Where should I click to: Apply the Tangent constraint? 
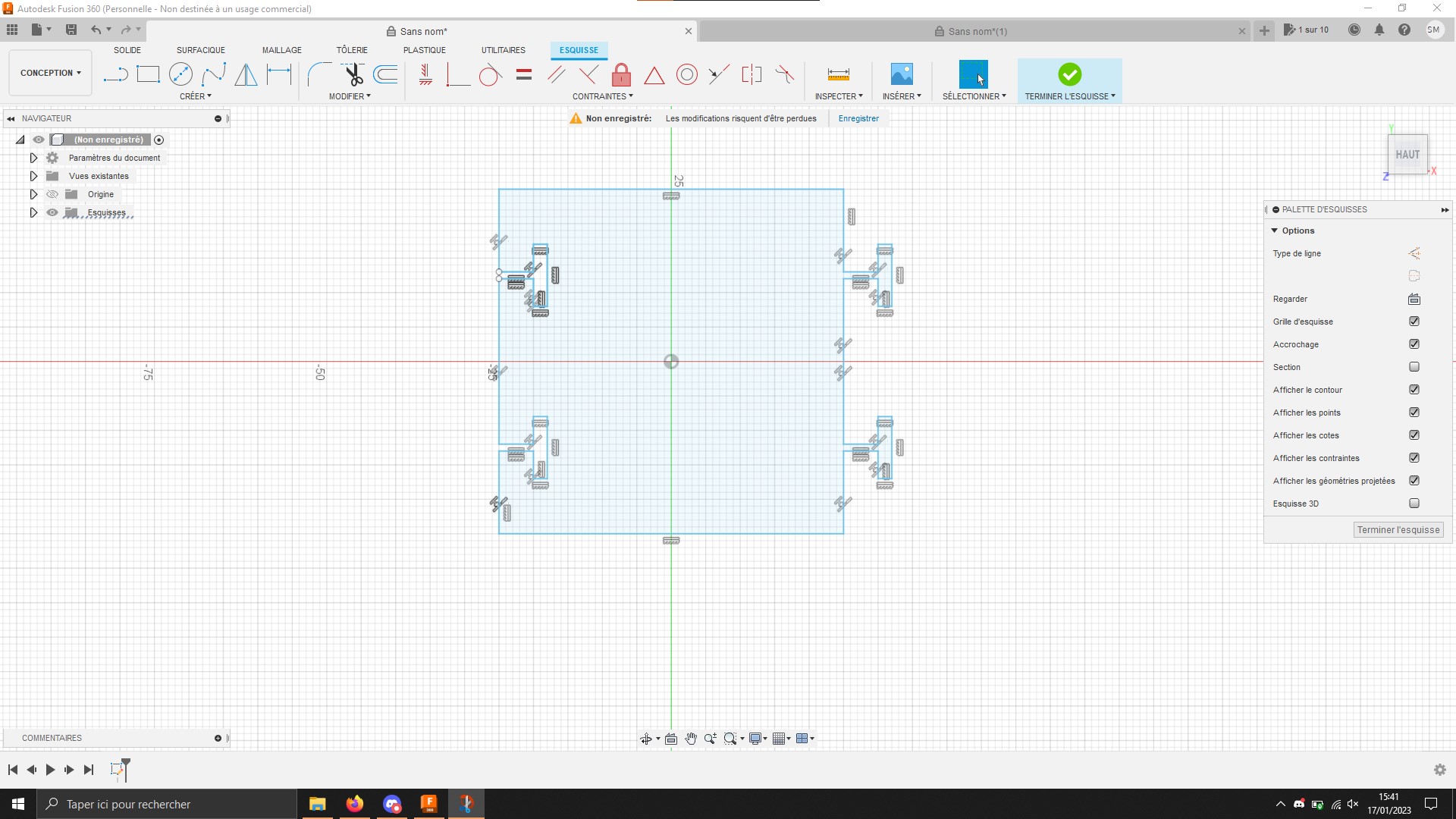[490, 75]
